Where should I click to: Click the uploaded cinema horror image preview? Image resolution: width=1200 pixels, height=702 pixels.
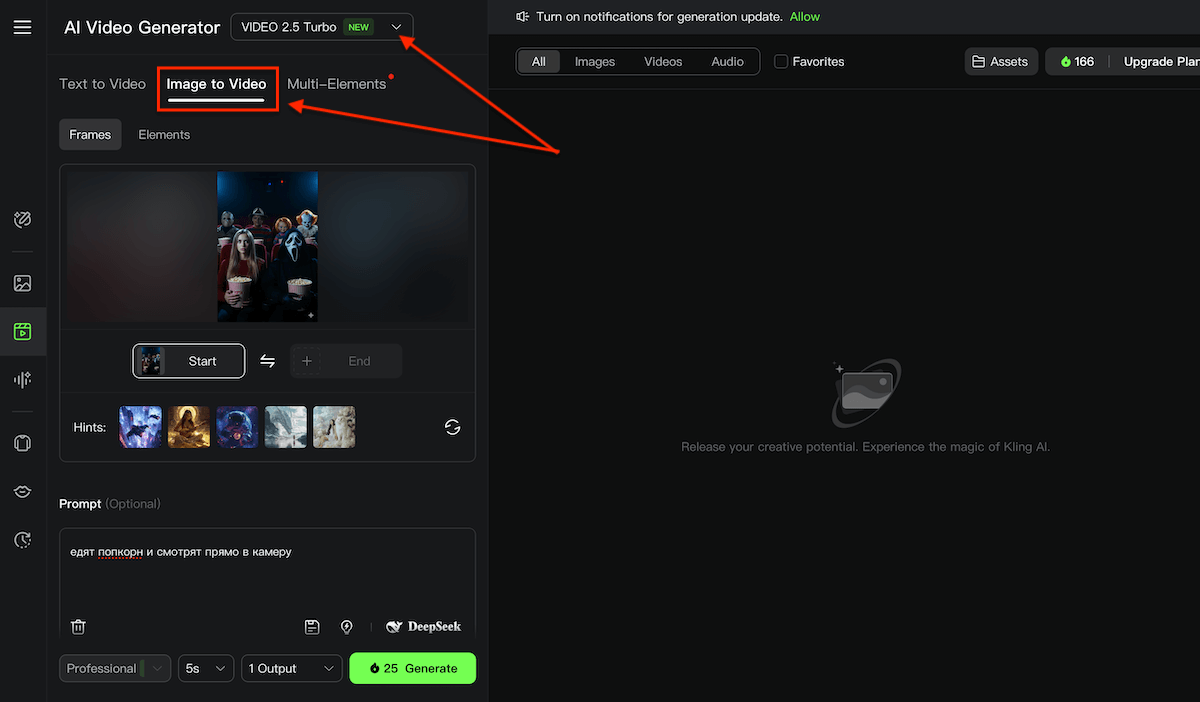[x=267, y=247]
